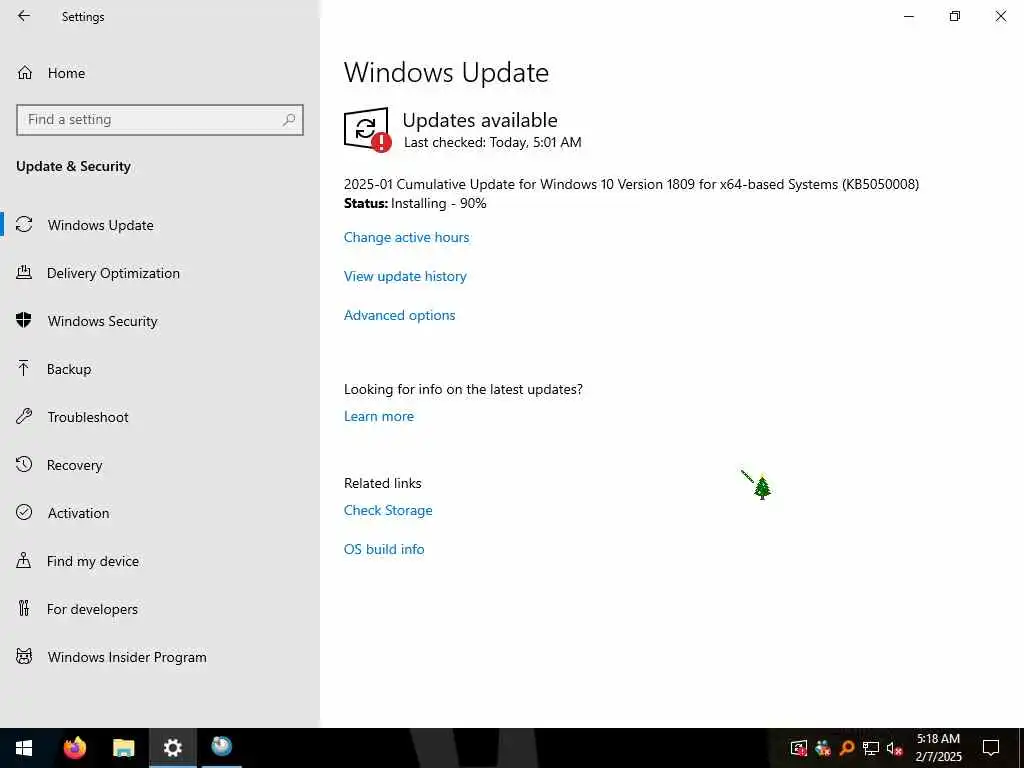
Task: Click the Windows Update sync arrows sidebar icon
Action: click(x=24, y=225)
